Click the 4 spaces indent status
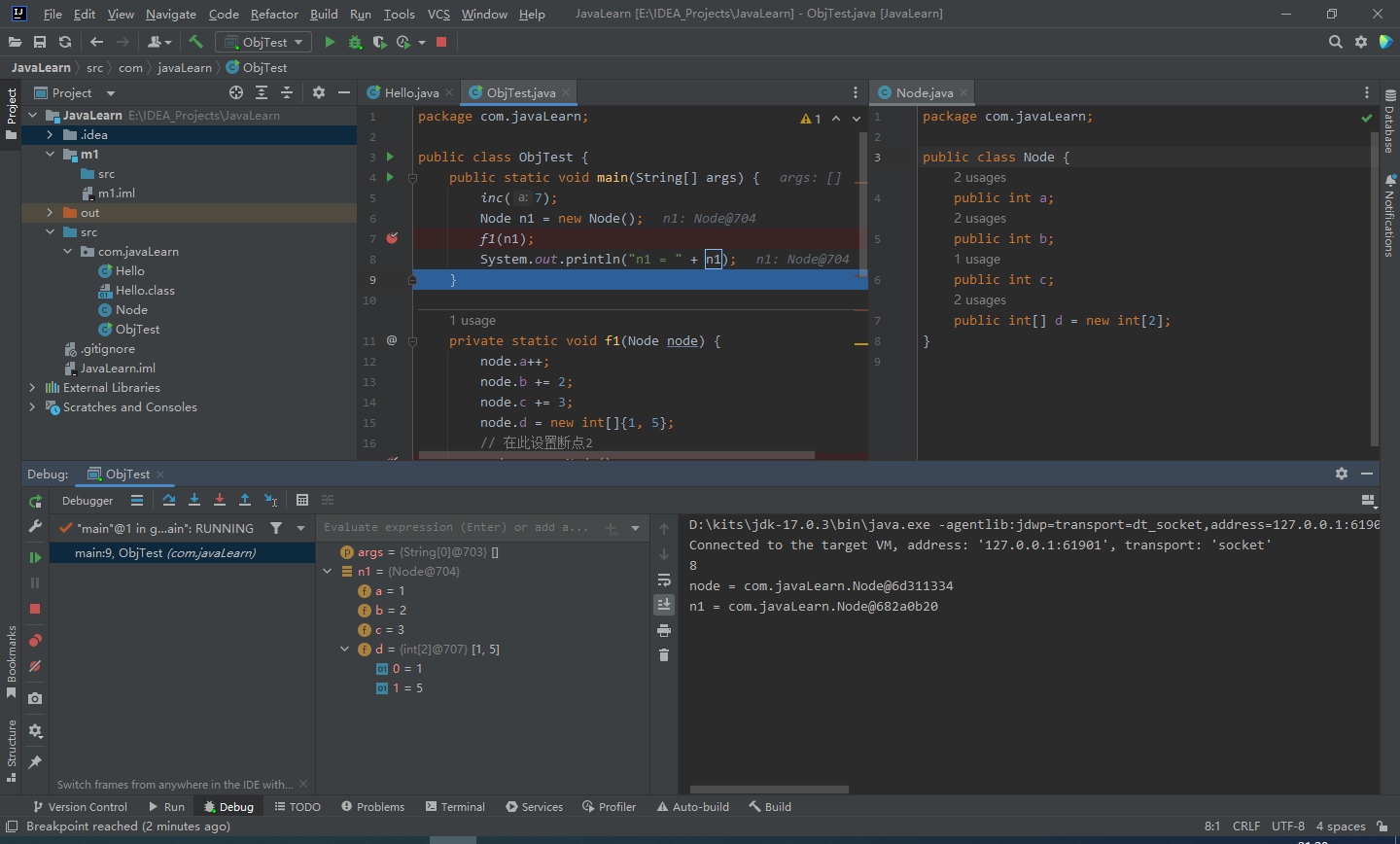1400x844 pixels. tap(1341, 826)
